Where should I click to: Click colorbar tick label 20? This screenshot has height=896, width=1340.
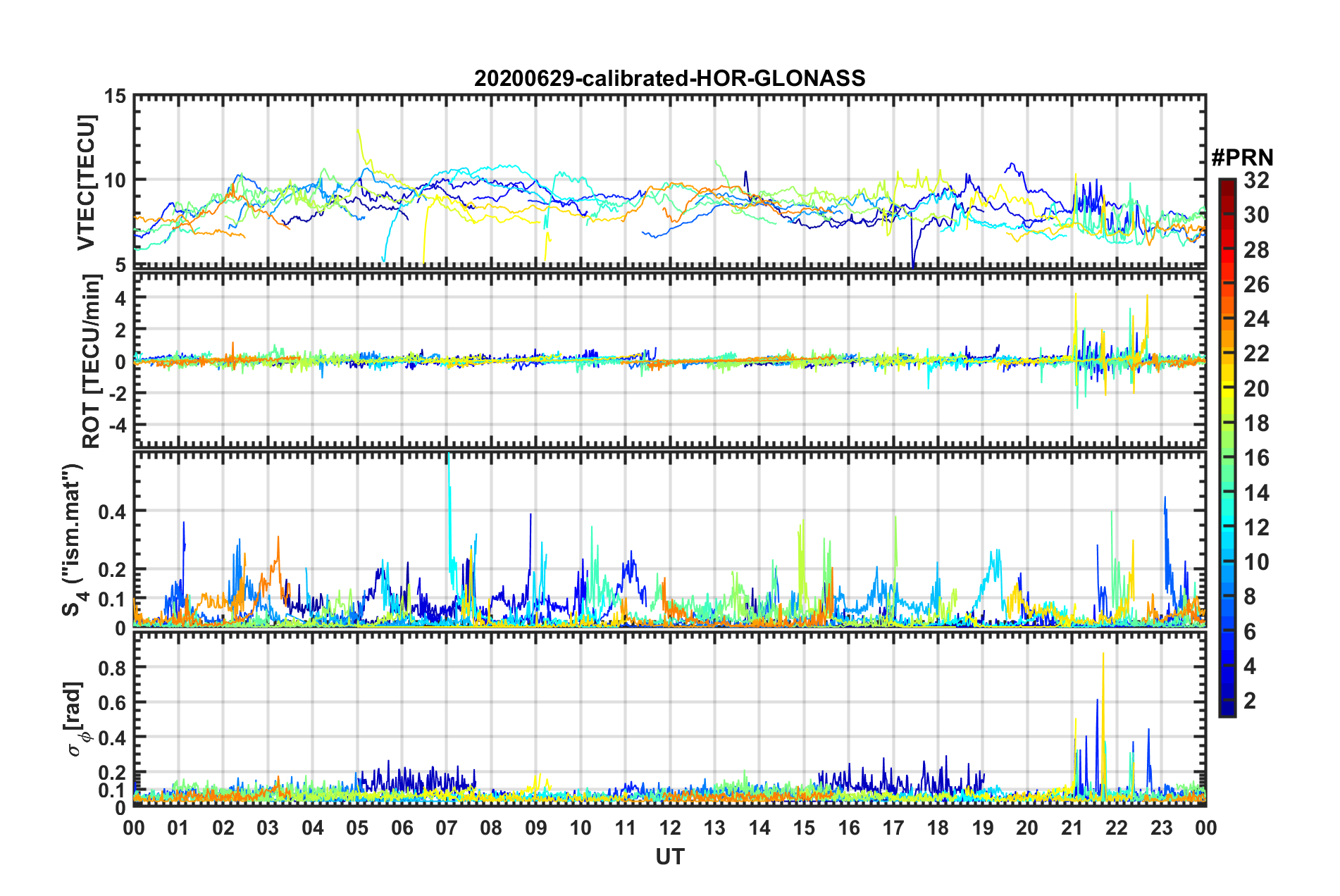[1256, 389]
